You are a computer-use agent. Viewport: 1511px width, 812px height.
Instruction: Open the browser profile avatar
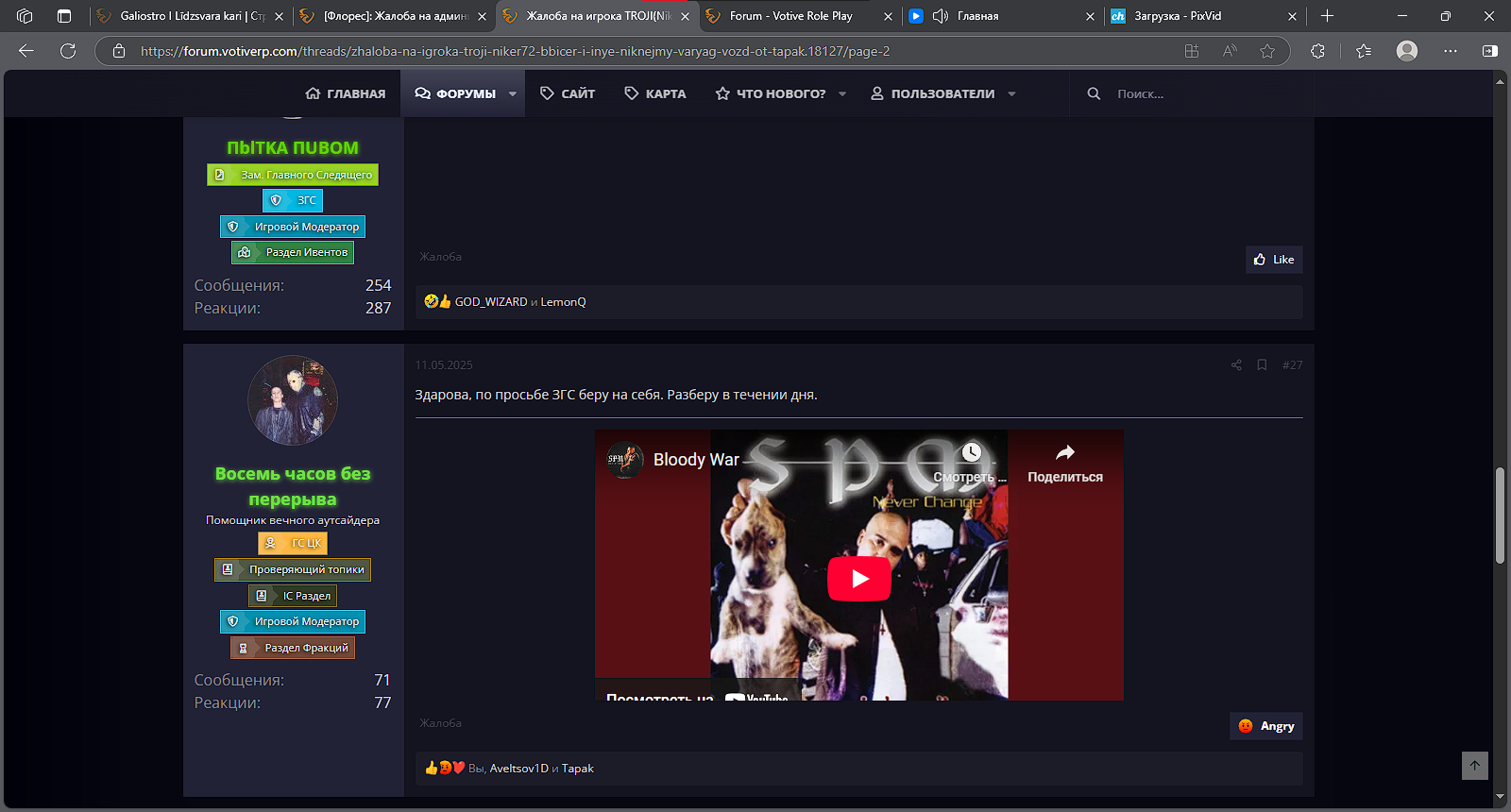coord(1407,51)
